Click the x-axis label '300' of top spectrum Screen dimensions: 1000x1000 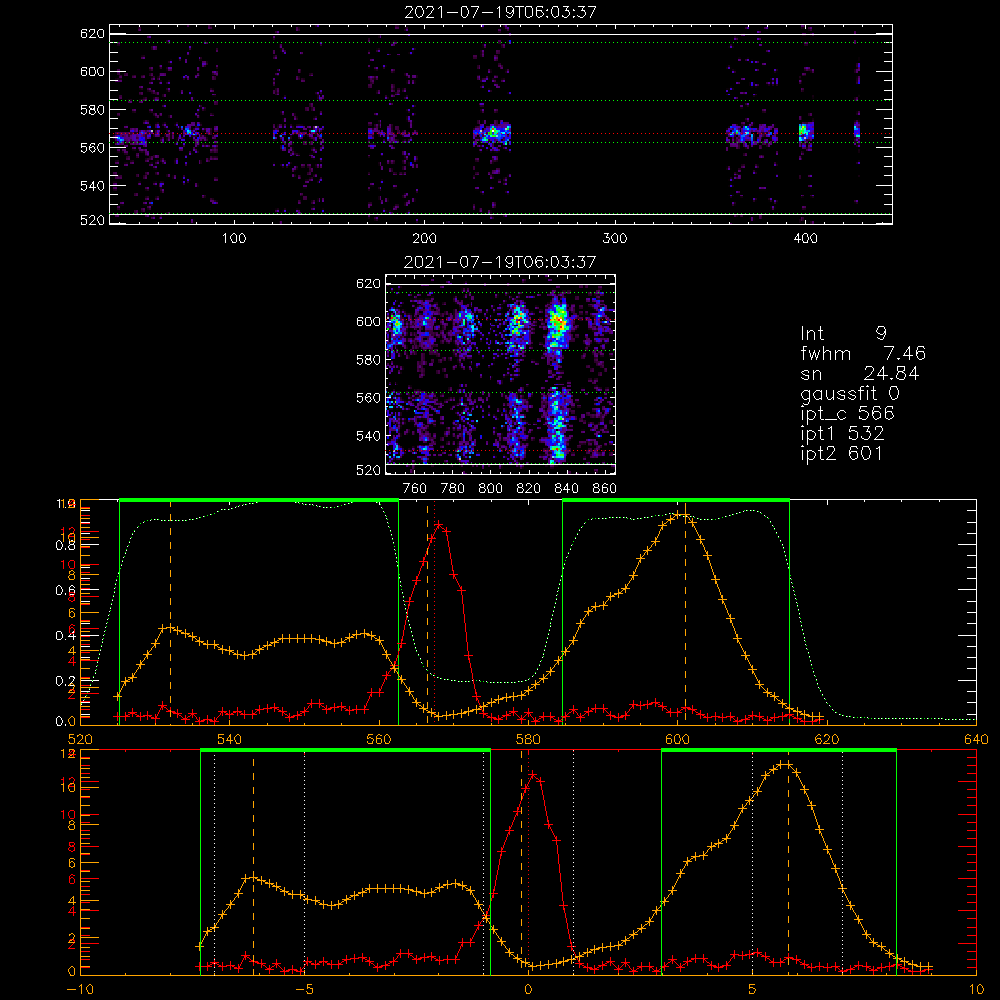615,239
